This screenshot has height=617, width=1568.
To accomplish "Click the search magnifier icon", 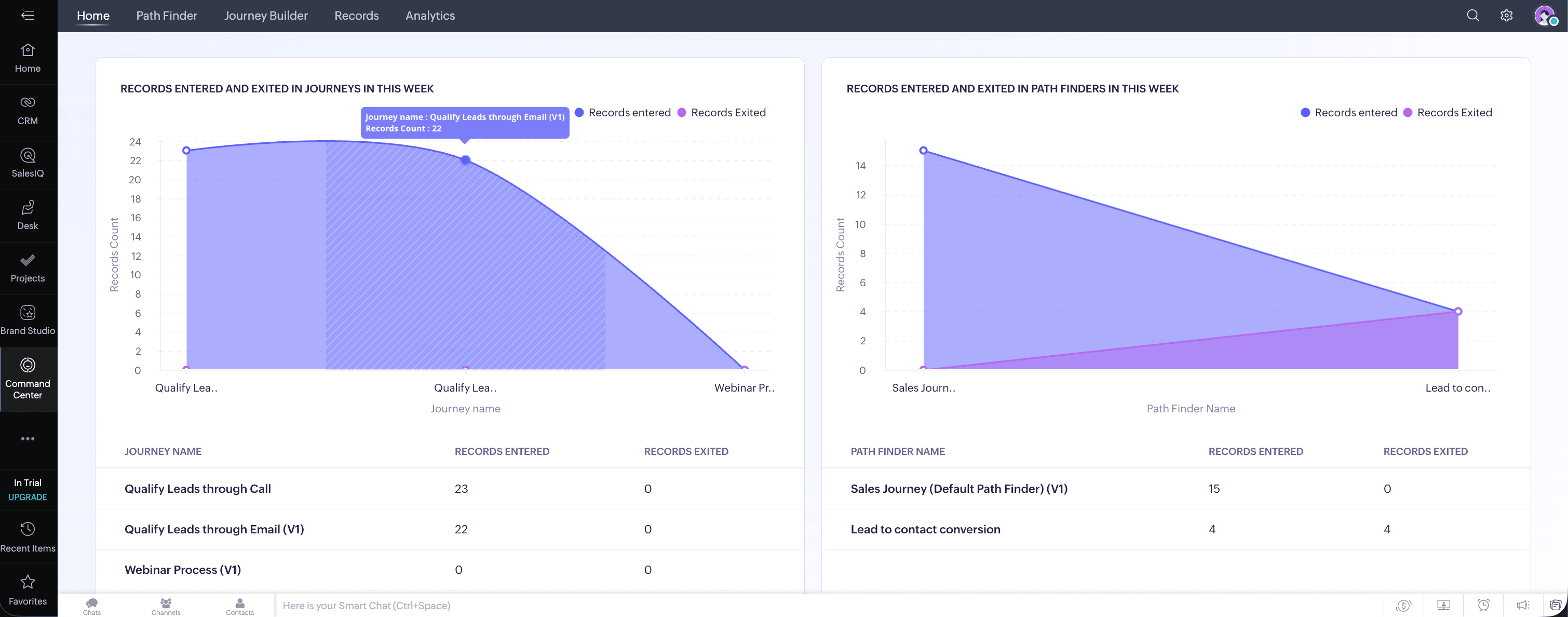I will pyautogui.click(x=1472, y=16).
